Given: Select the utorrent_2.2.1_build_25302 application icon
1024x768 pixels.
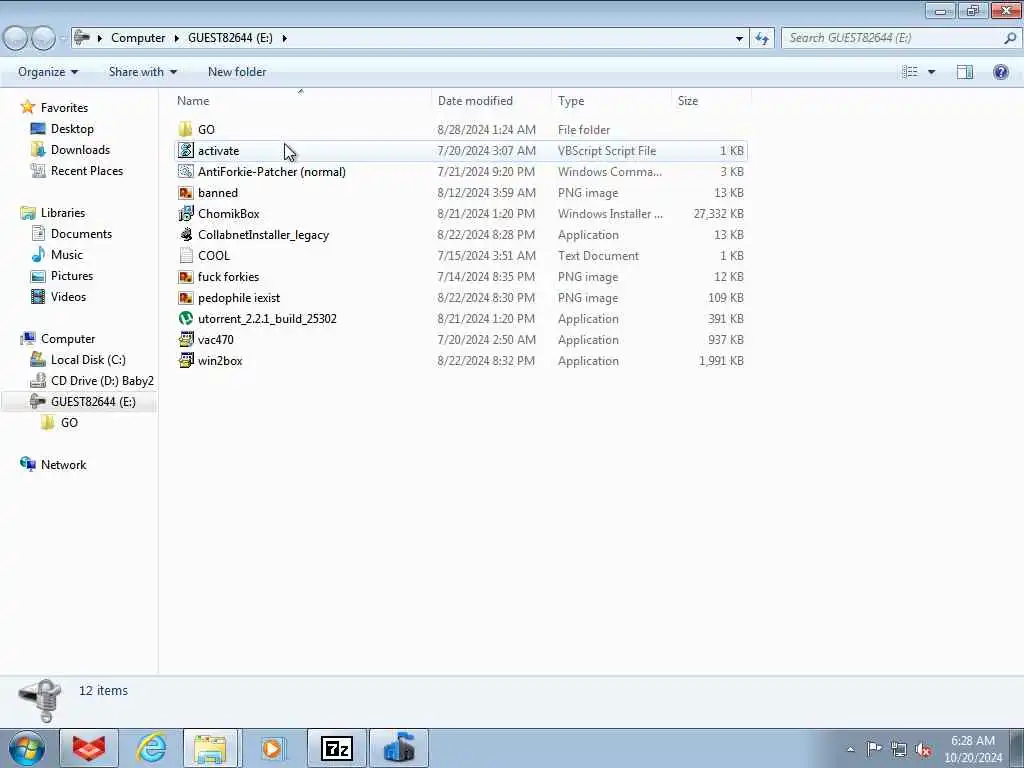Looking at the screenshot, I should pos(185,318).
